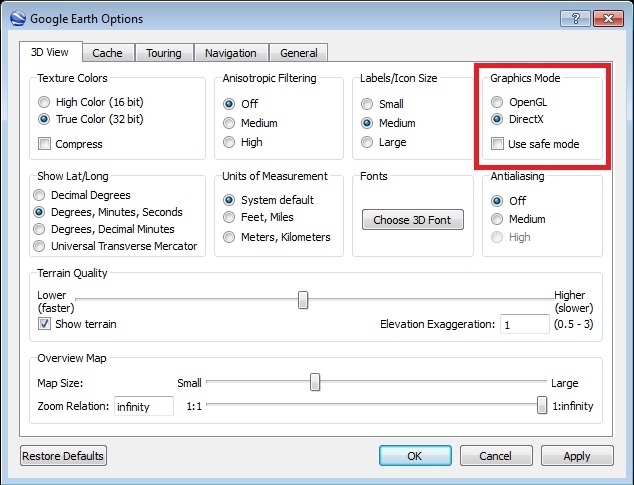Select the General tab
This screenshot has height=485, width=634.
pyautogui.click(x=298, y=53)
